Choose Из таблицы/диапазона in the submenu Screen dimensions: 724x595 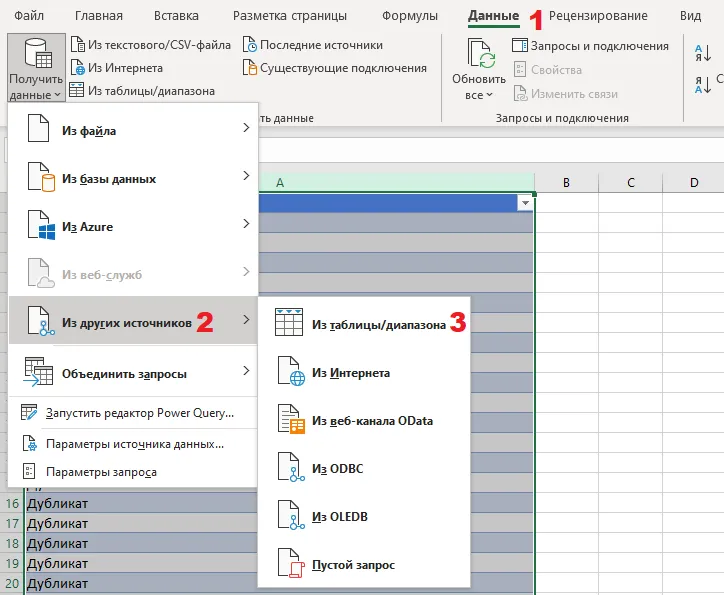point(377,325)
